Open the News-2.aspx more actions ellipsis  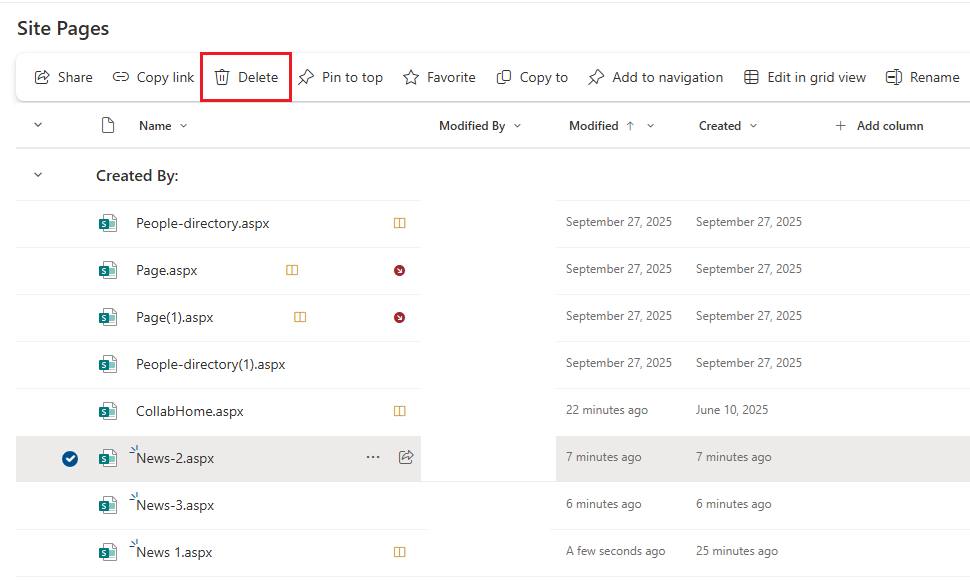(373, 458)
